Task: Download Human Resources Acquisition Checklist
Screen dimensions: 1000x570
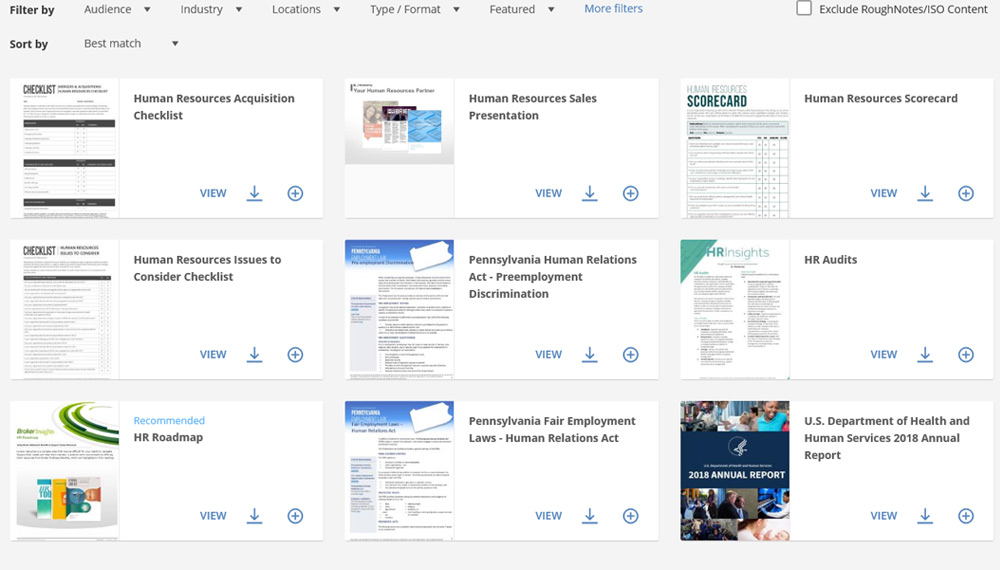Action: [x=254, y=193]
